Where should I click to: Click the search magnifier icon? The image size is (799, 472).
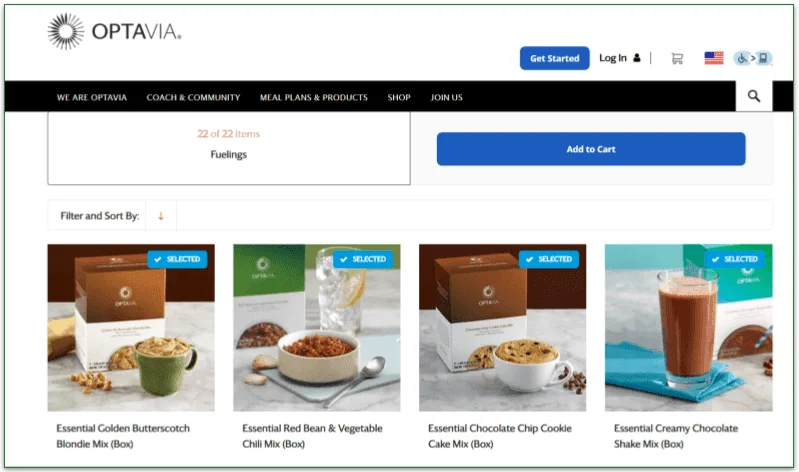click(754, 96)
